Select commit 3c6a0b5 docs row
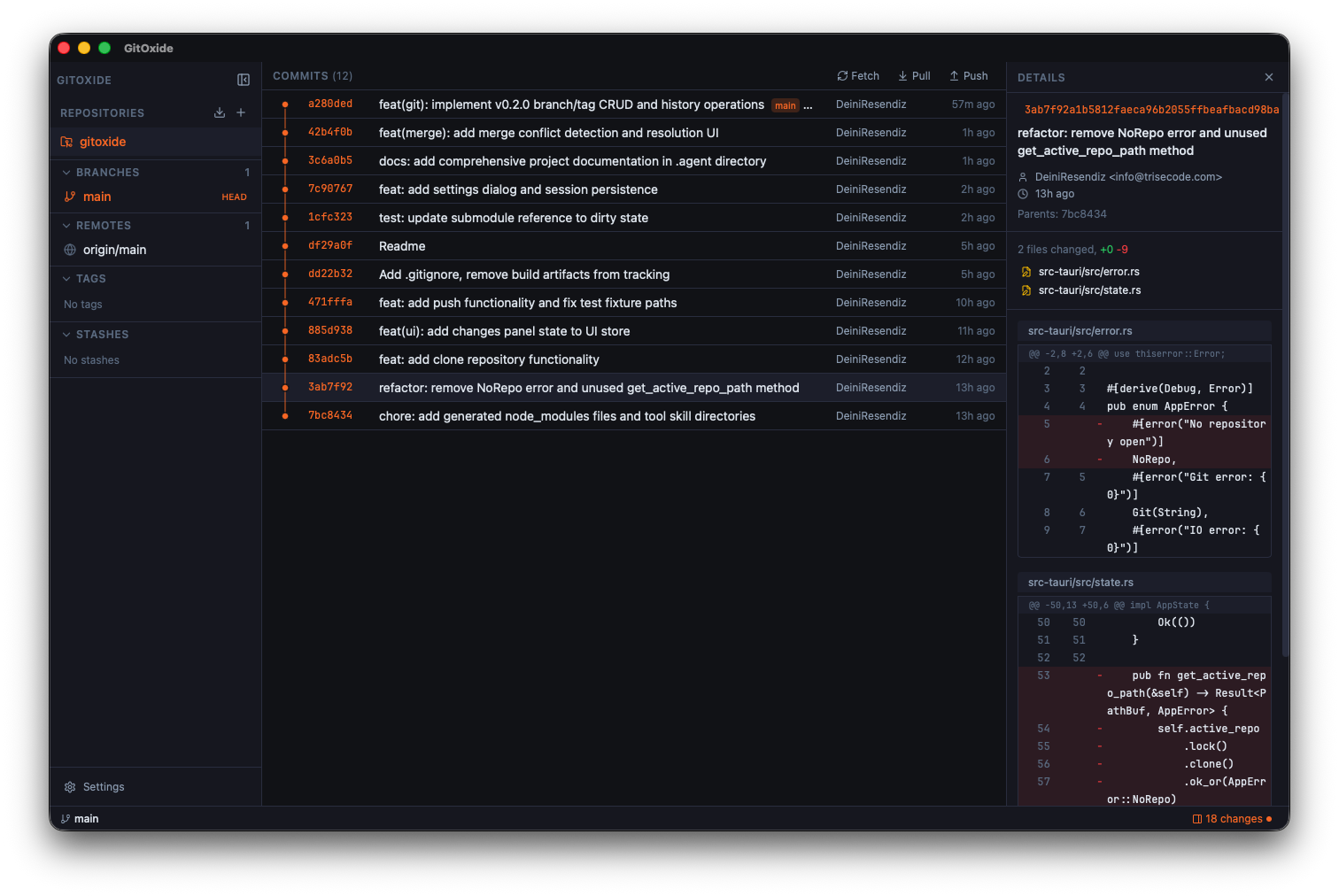This screenshot has width=1339, height=896. pos(634,161)
